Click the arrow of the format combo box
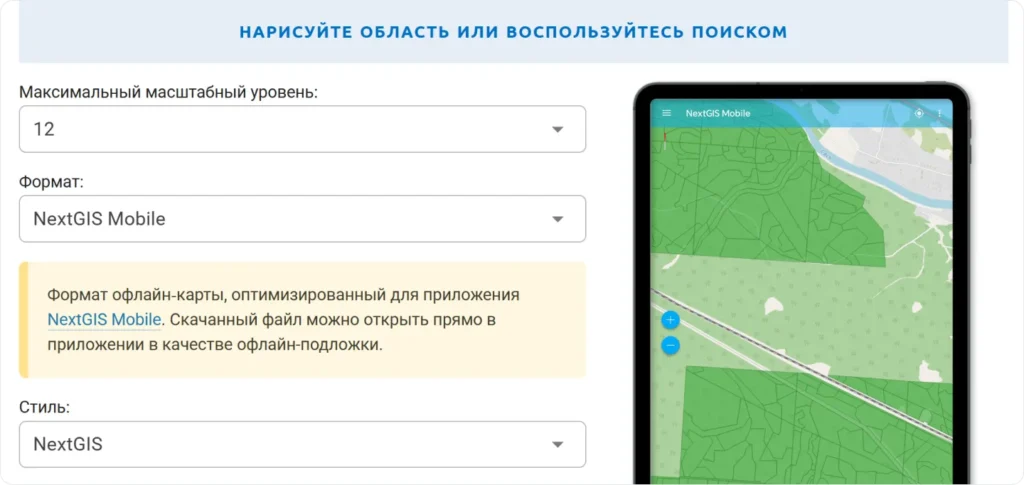This screenshot has height=485, width=1024. point(557,219)
